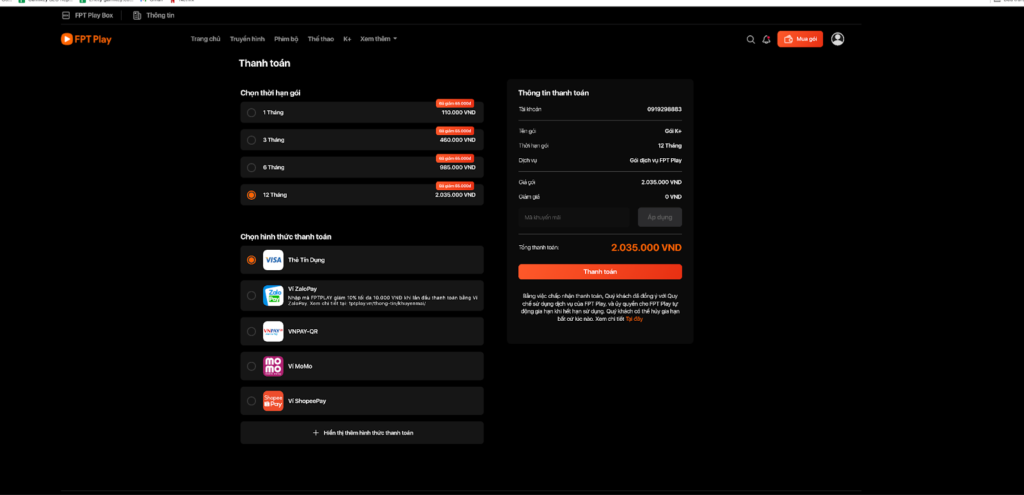Click the VNPAY-QR logo
Image resolution: width=1024 pixels, height=495 pixels.
point(273,331)
